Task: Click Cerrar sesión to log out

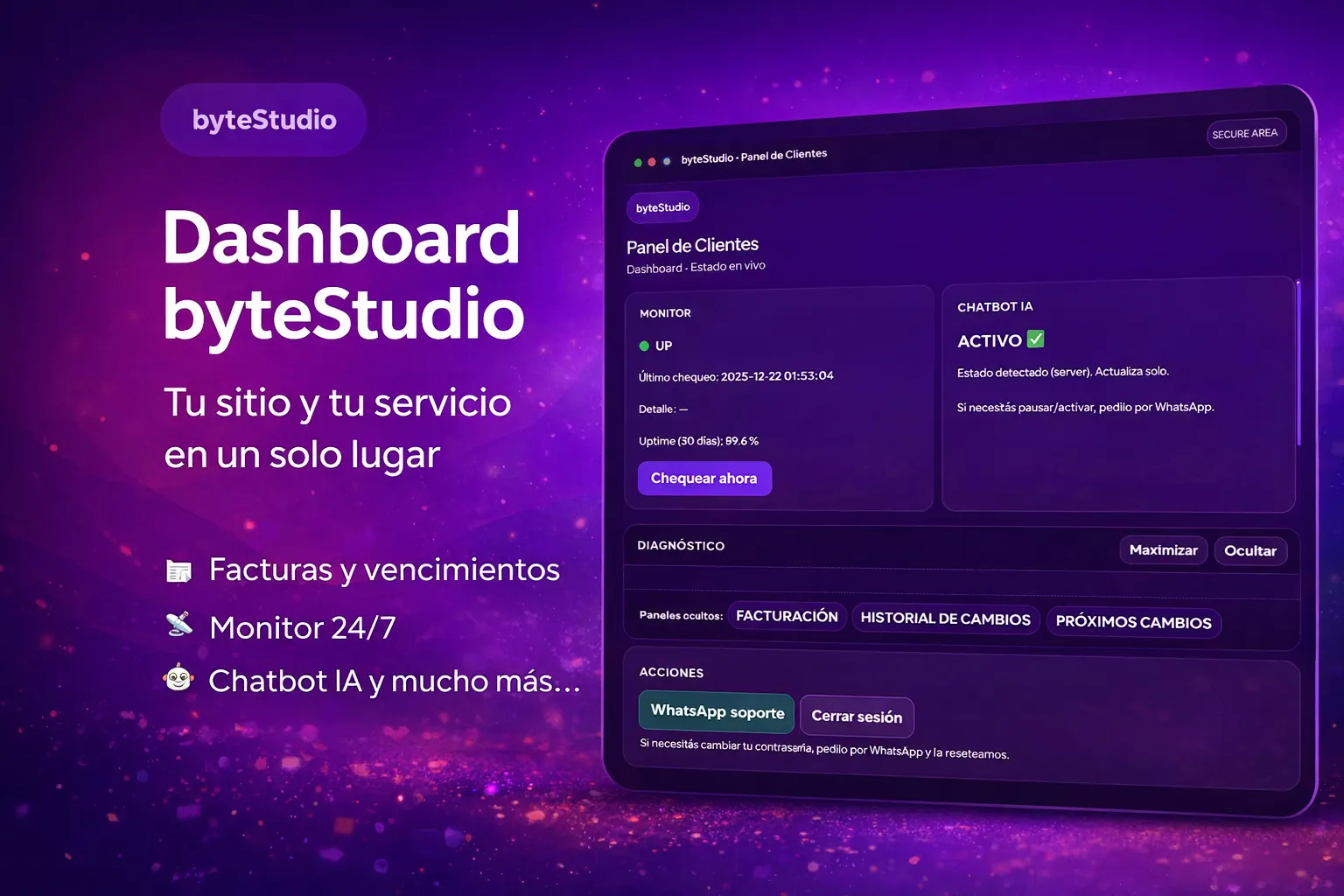Action: click(x=857, y=717)
